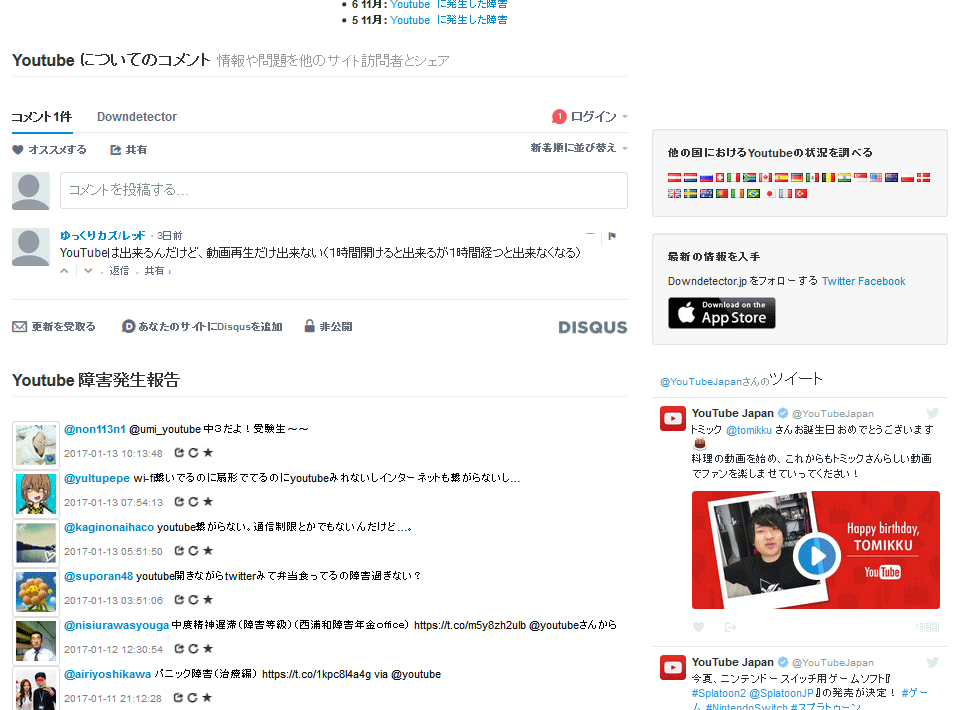Screen dimensions: 954x710
Task: Click favorite star on @kaginonaihaco tweet
Action: (x=208, y=551)
